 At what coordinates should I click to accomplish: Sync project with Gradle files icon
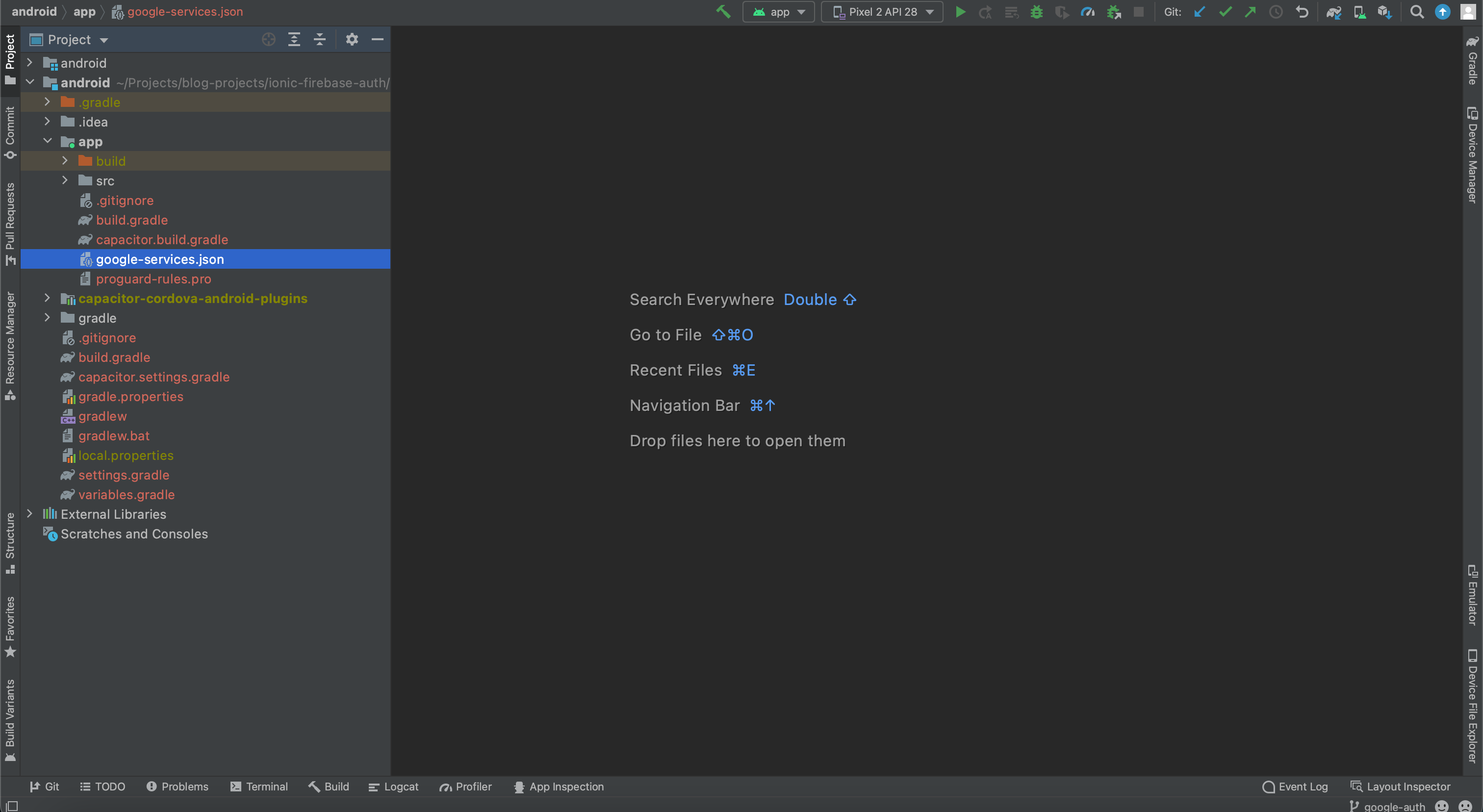(x=1334, y=11)
